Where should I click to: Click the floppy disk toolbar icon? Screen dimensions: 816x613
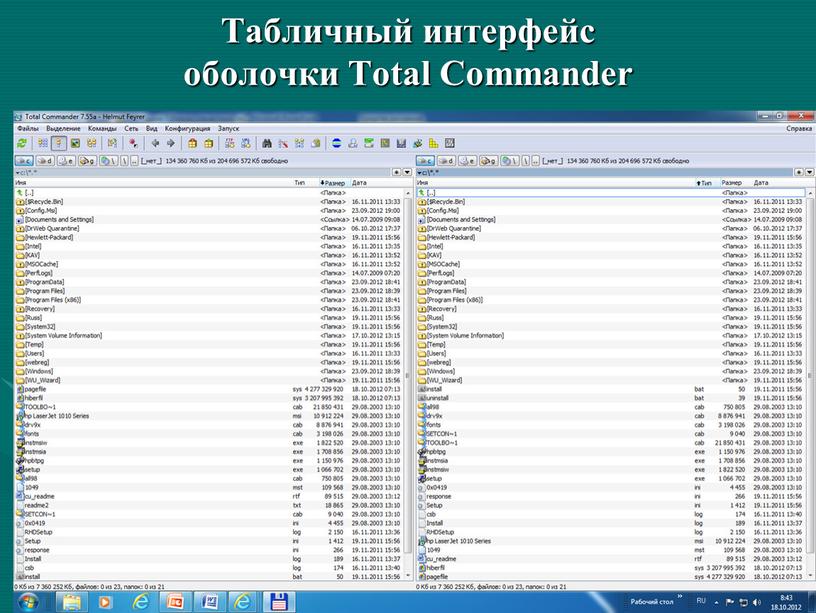[x=401, y=143]
